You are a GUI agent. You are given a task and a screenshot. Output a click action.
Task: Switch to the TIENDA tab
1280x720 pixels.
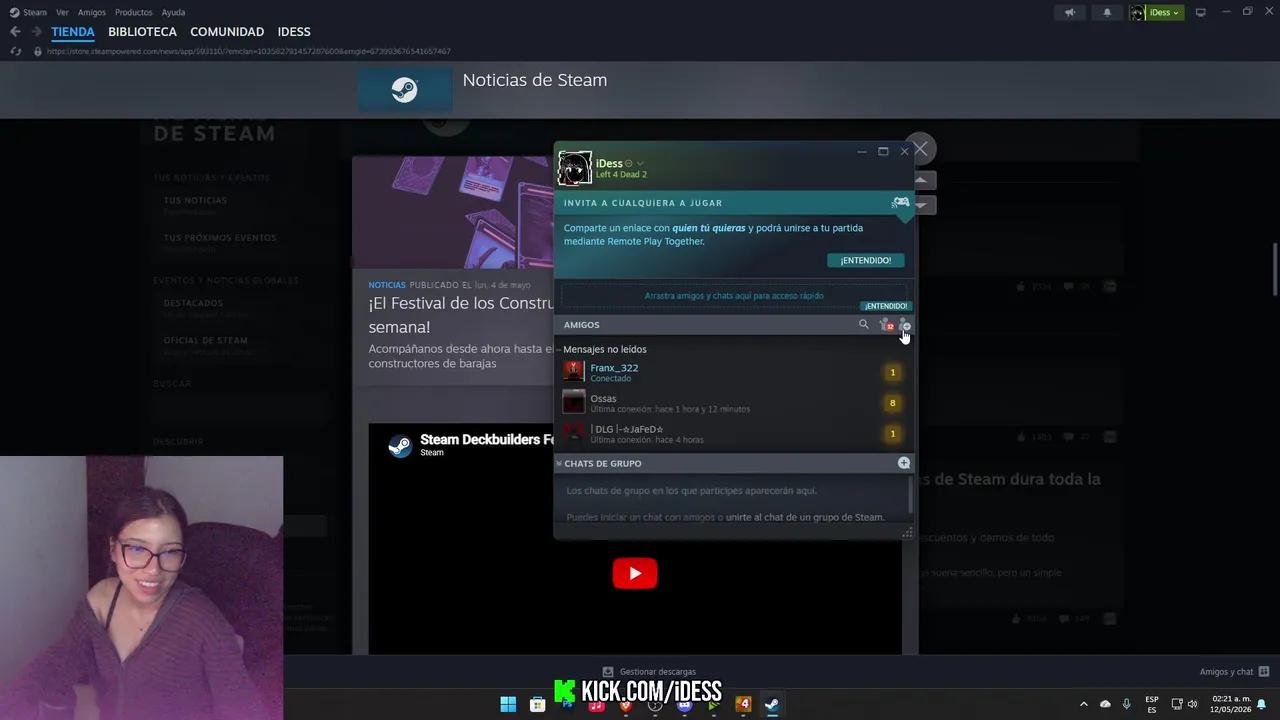click(x=73, y=32)
